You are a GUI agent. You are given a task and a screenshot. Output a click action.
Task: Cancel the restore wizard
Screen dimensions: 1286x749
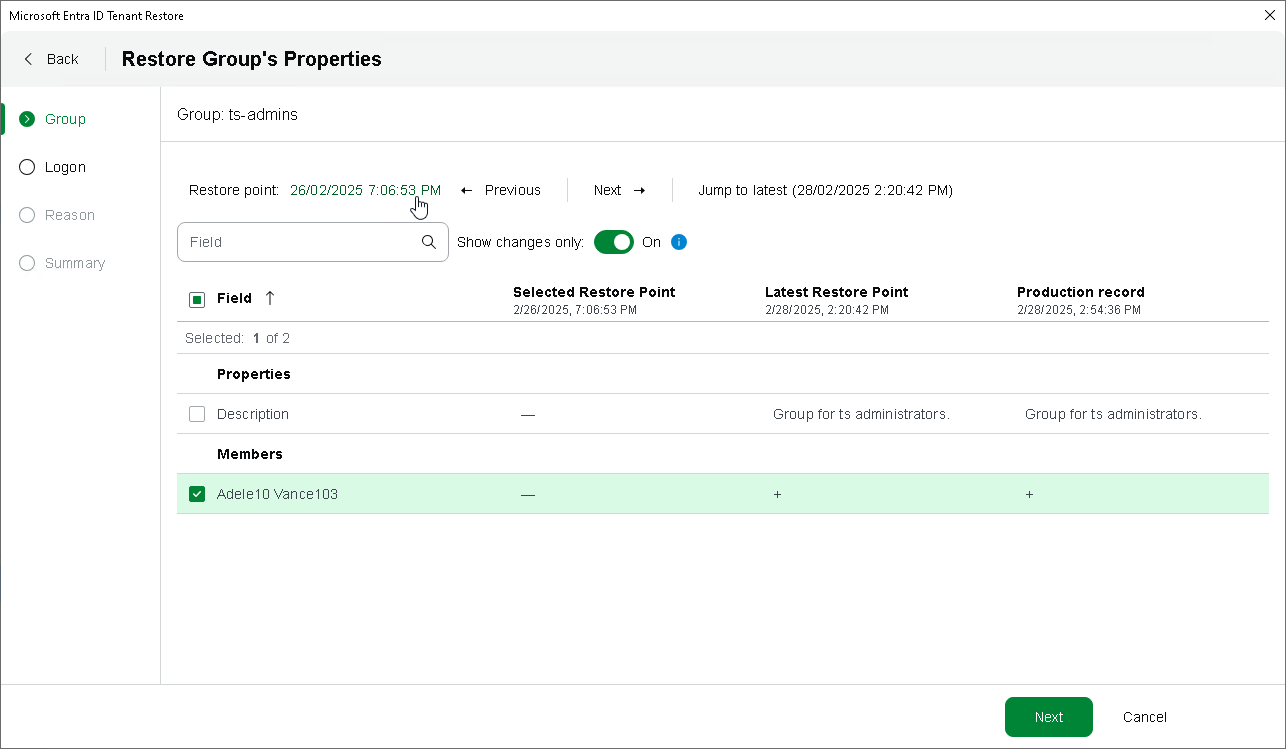pyautogui.click(x=1144, y=717)
